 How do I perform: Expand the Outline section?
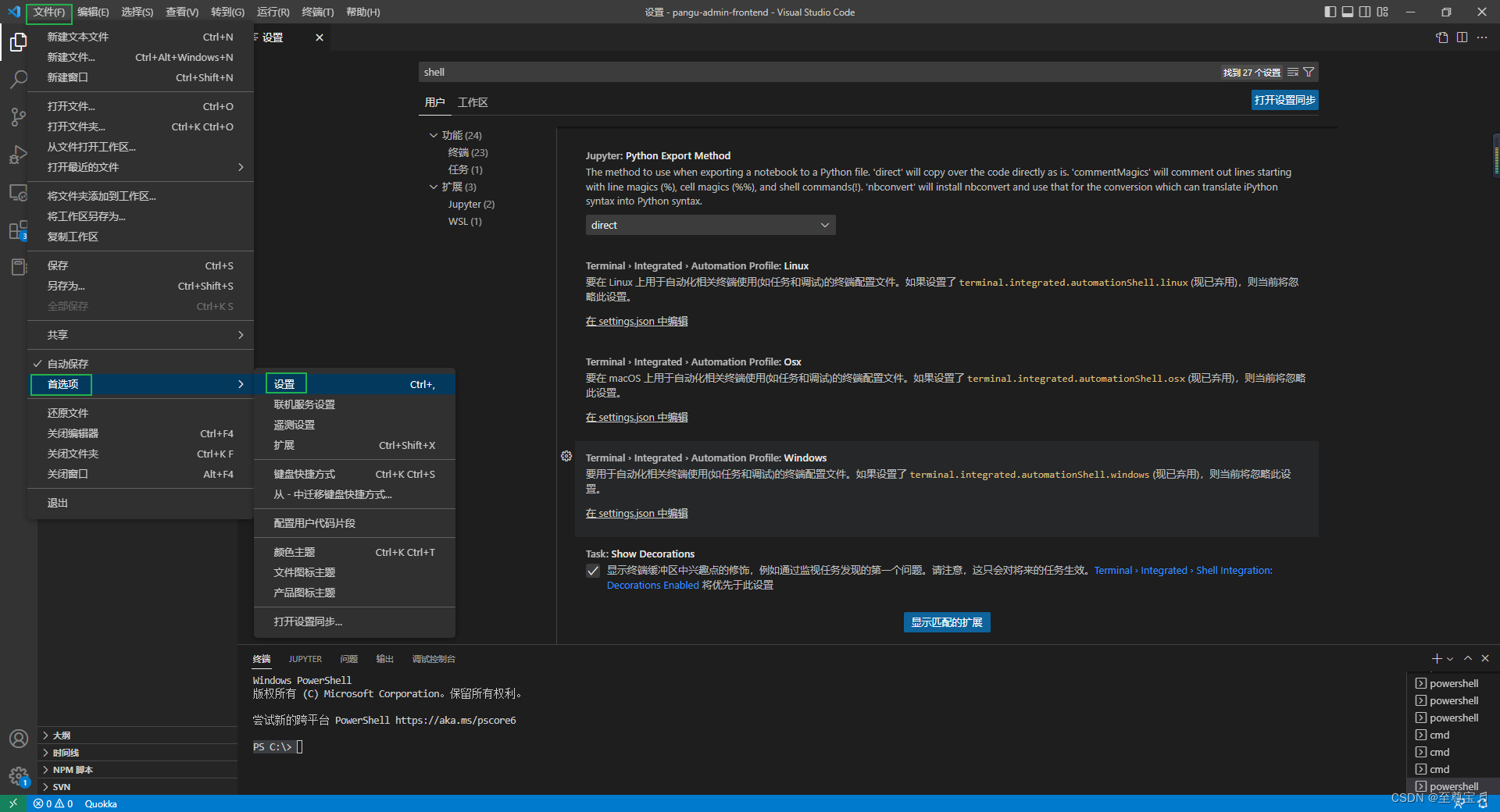coord(137,735)
